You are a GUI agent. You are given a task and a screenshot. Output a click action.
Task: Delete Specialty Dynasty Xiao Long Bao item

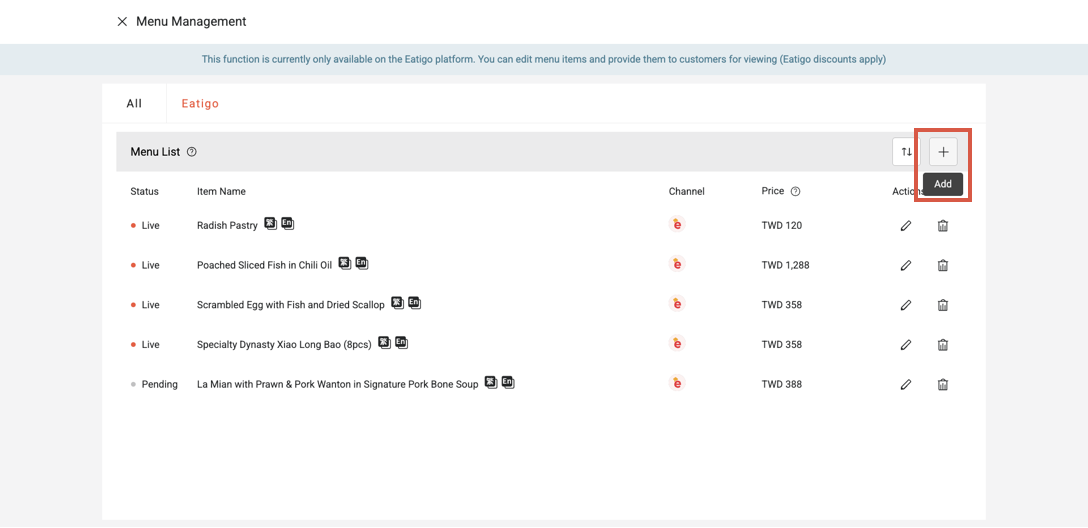(x=942, y=345)
